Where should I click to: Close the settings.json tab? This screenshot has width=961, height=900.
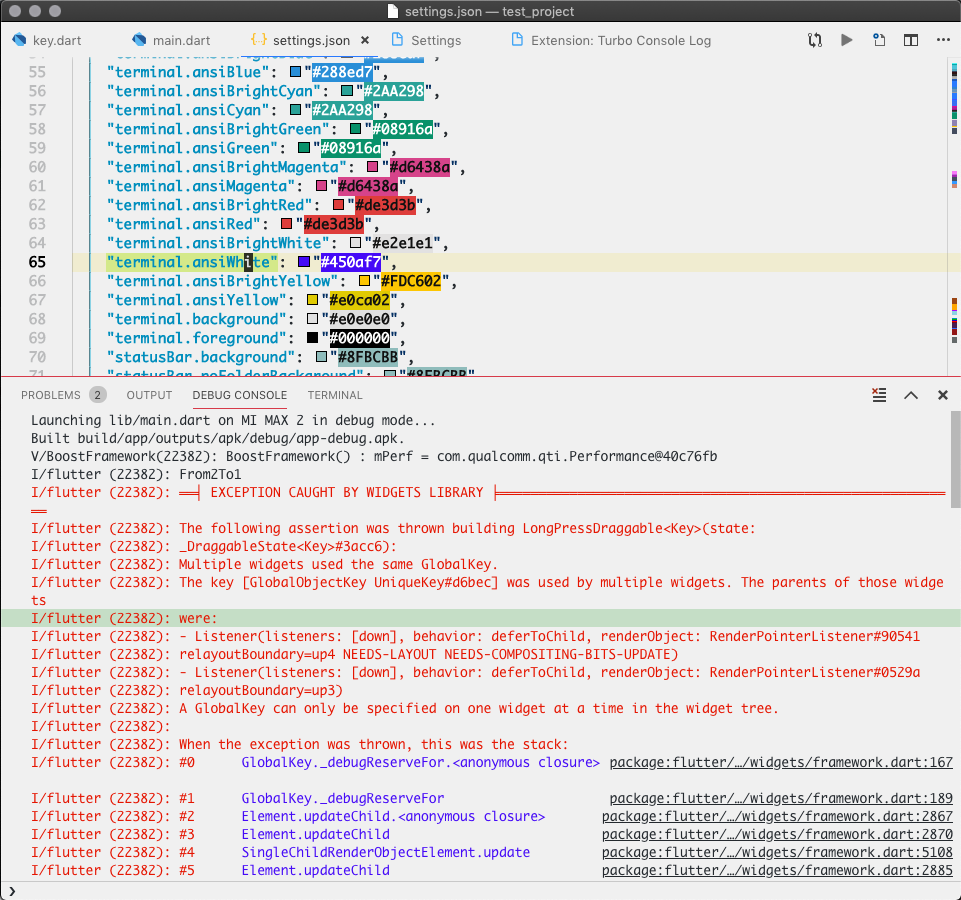click(x=364, y=40)
